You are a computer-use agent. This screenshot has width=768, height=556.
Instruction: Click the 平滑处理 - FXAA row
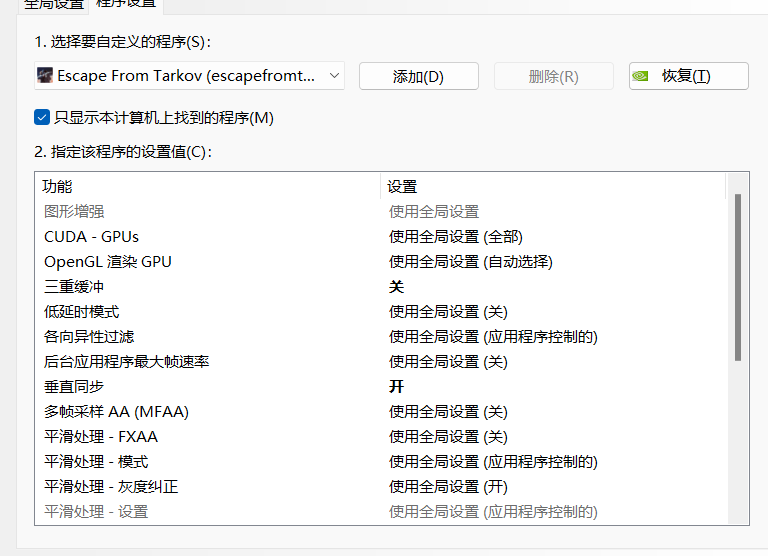[101, 437]
